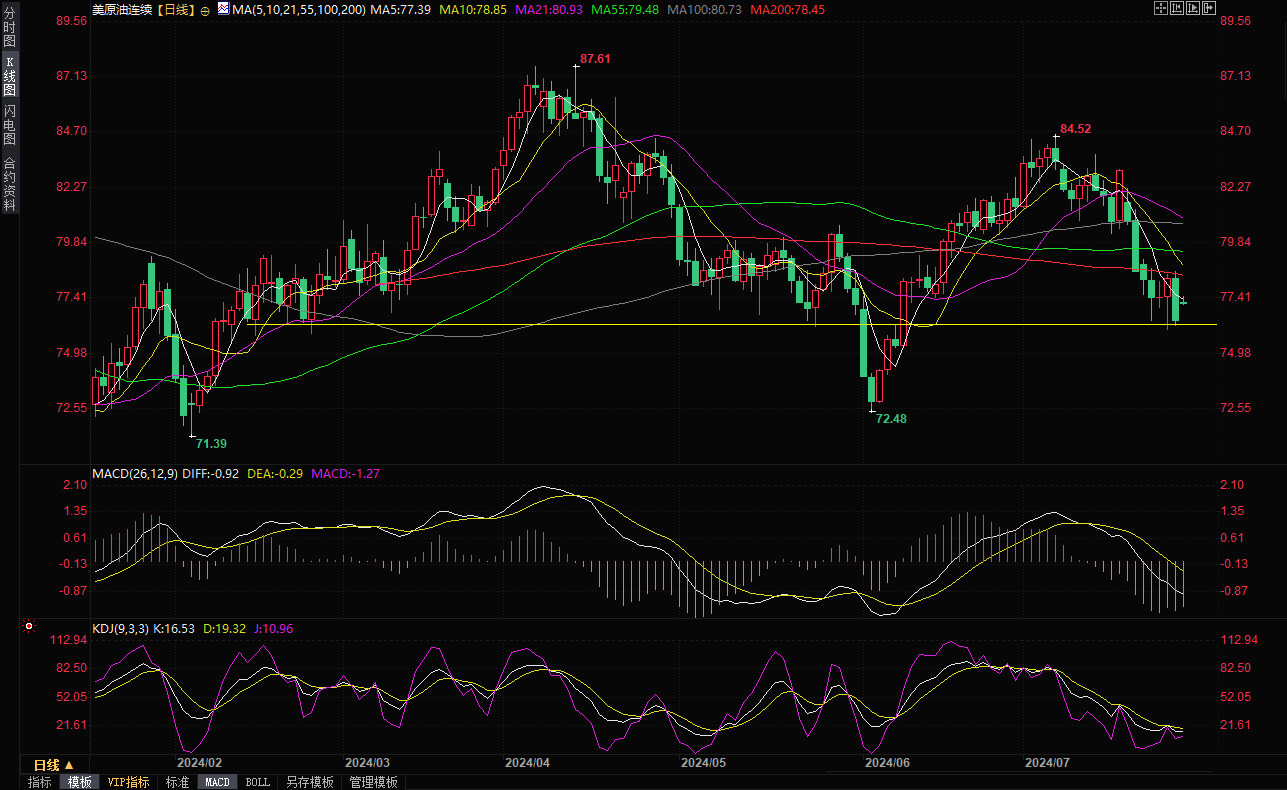Switch to the BOLL template

pos(257,782)
